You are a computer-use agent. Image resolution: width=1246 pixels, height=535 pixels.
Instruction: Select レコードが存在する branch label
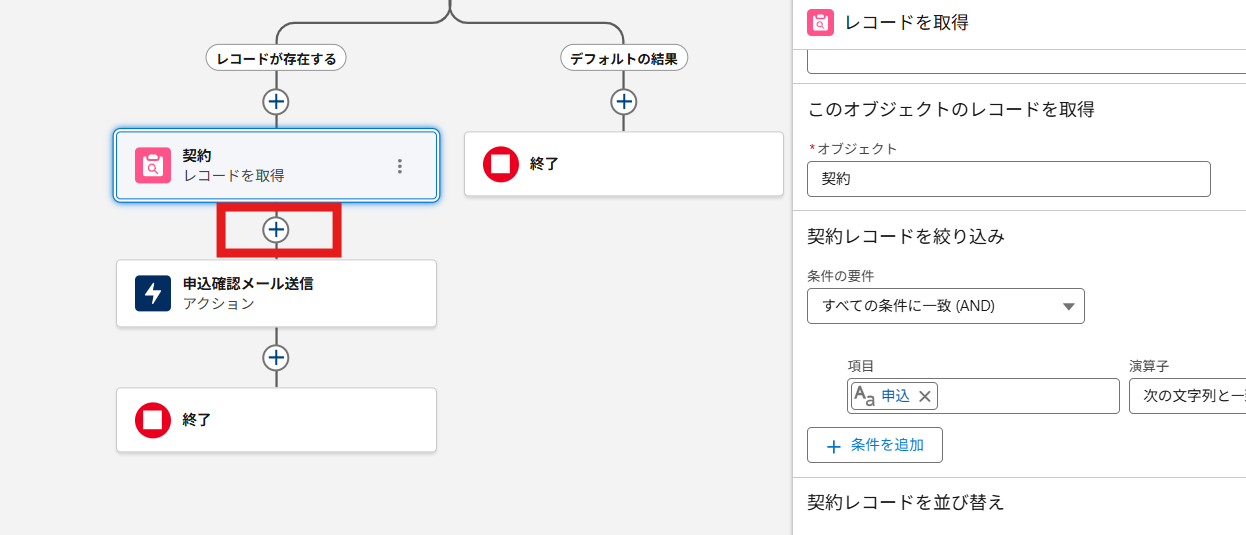(x=276, y=59)
